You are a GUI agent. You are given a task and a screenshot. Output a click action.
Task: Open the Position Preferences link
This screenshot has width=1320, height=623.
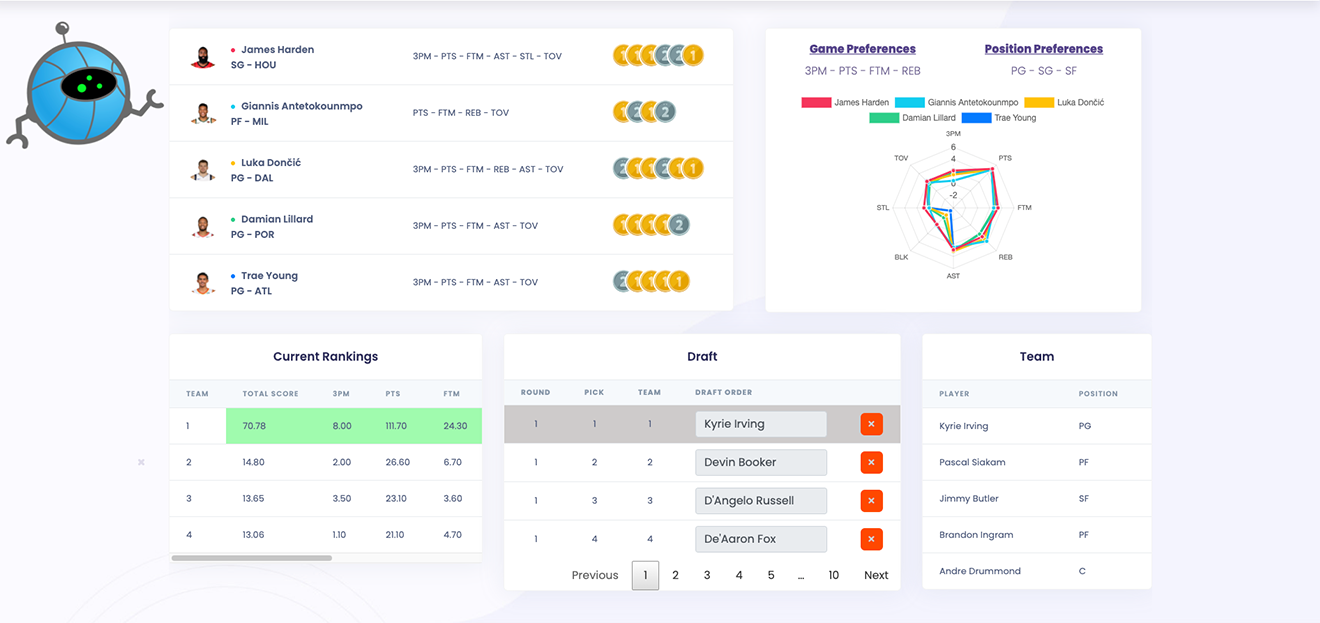click(1043, 49)
